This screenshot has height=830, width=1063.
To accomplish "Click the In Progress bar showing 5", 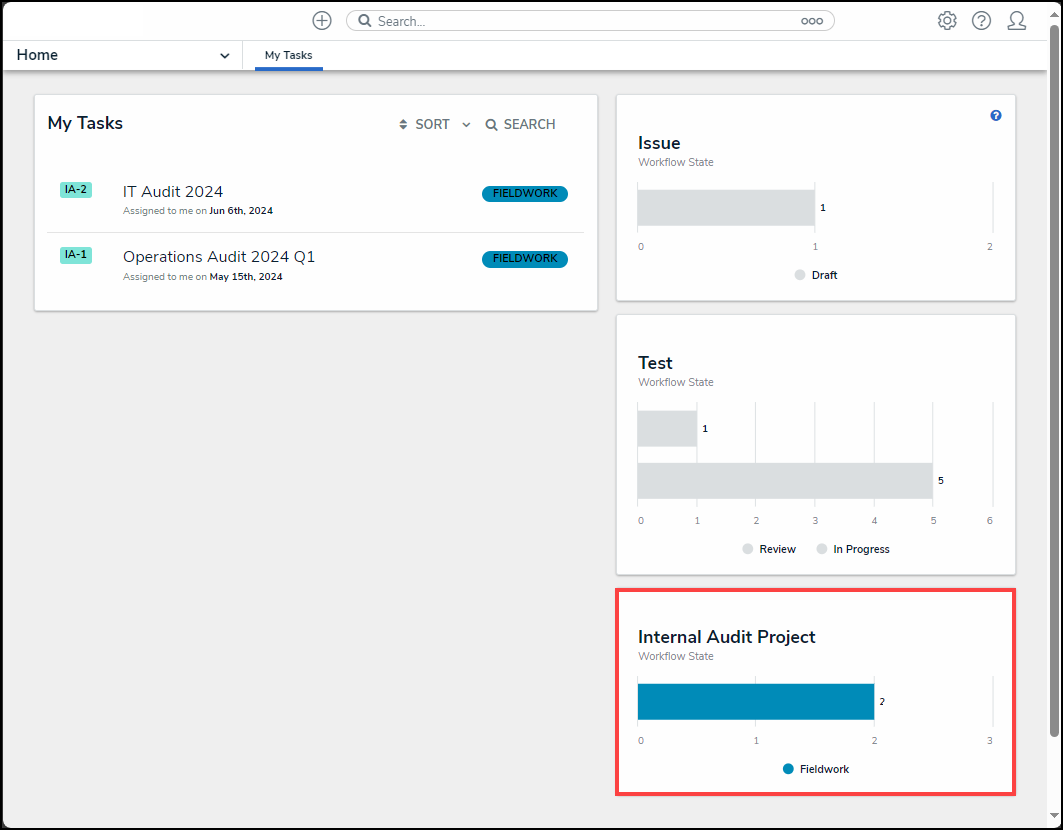I will click(x=785, y=481).
